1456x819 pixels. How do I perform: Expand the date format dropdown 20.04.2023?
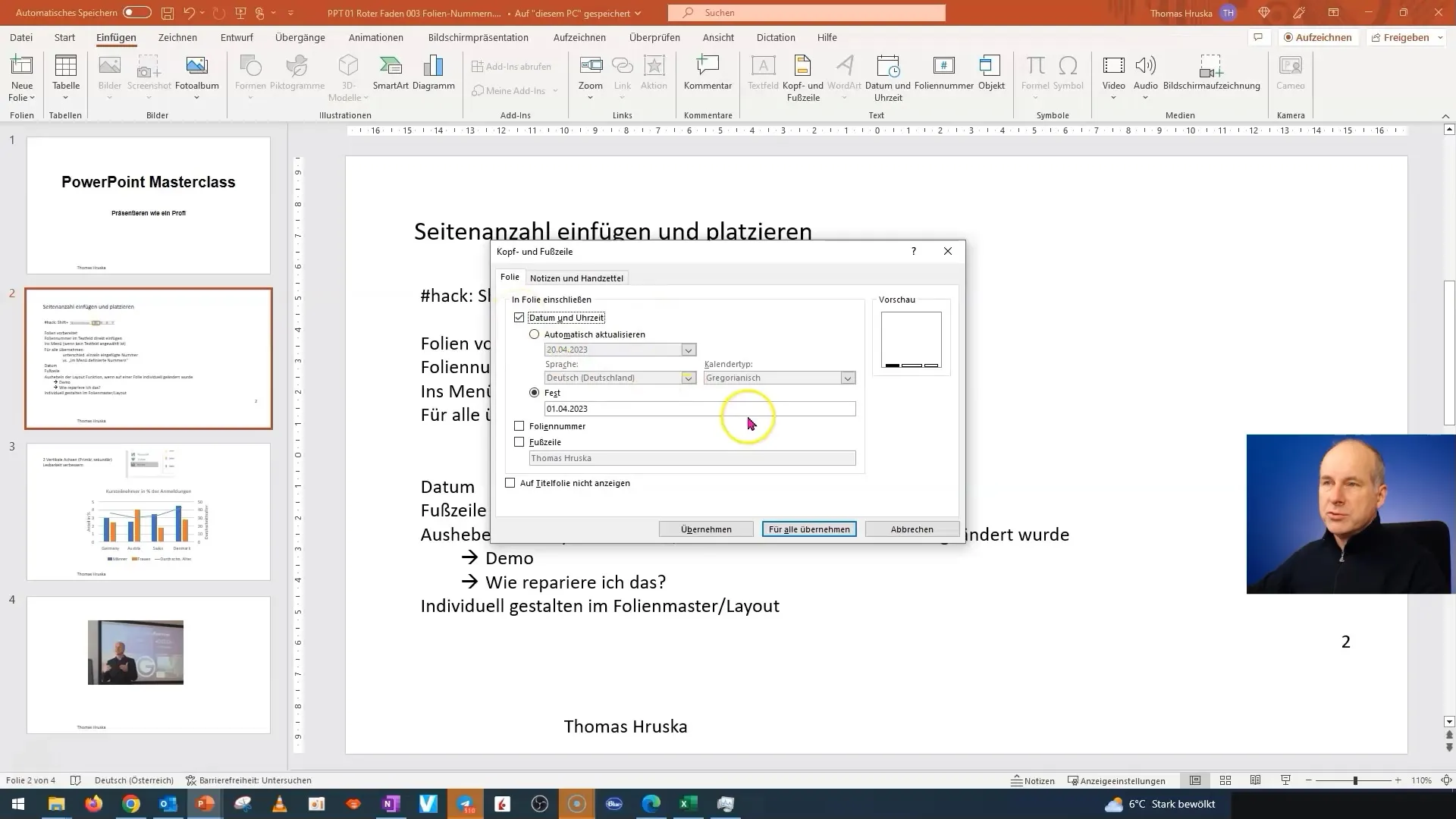(x=688, y=349)
